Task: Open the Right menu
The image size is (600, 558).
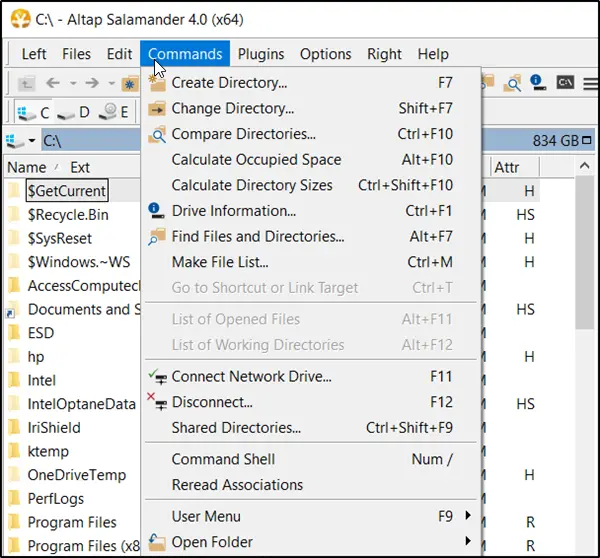Action: pyautogui.click(x=385, y=54)
